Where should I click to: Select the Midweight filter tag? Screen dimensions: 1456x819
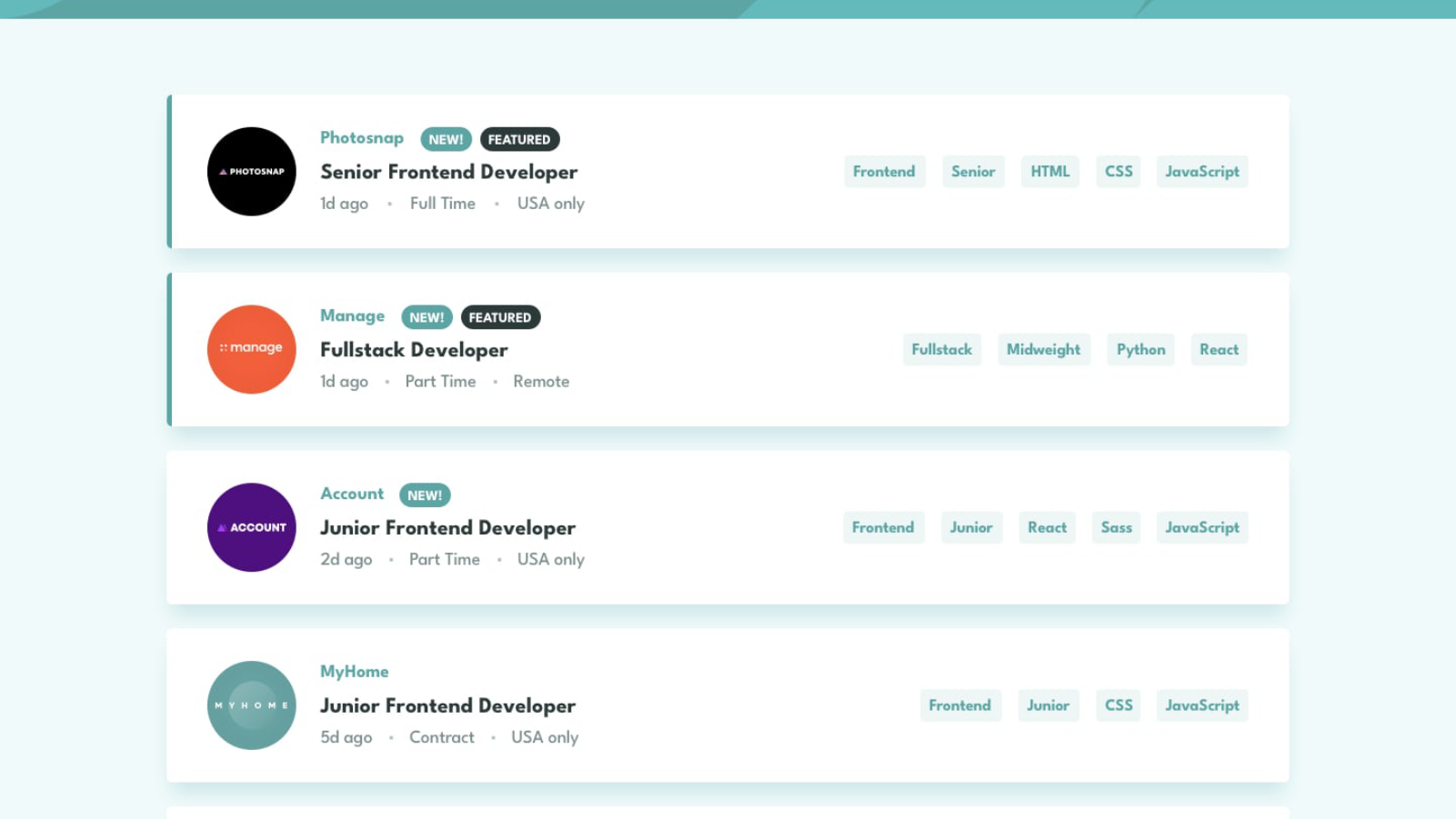[1043, 350]
